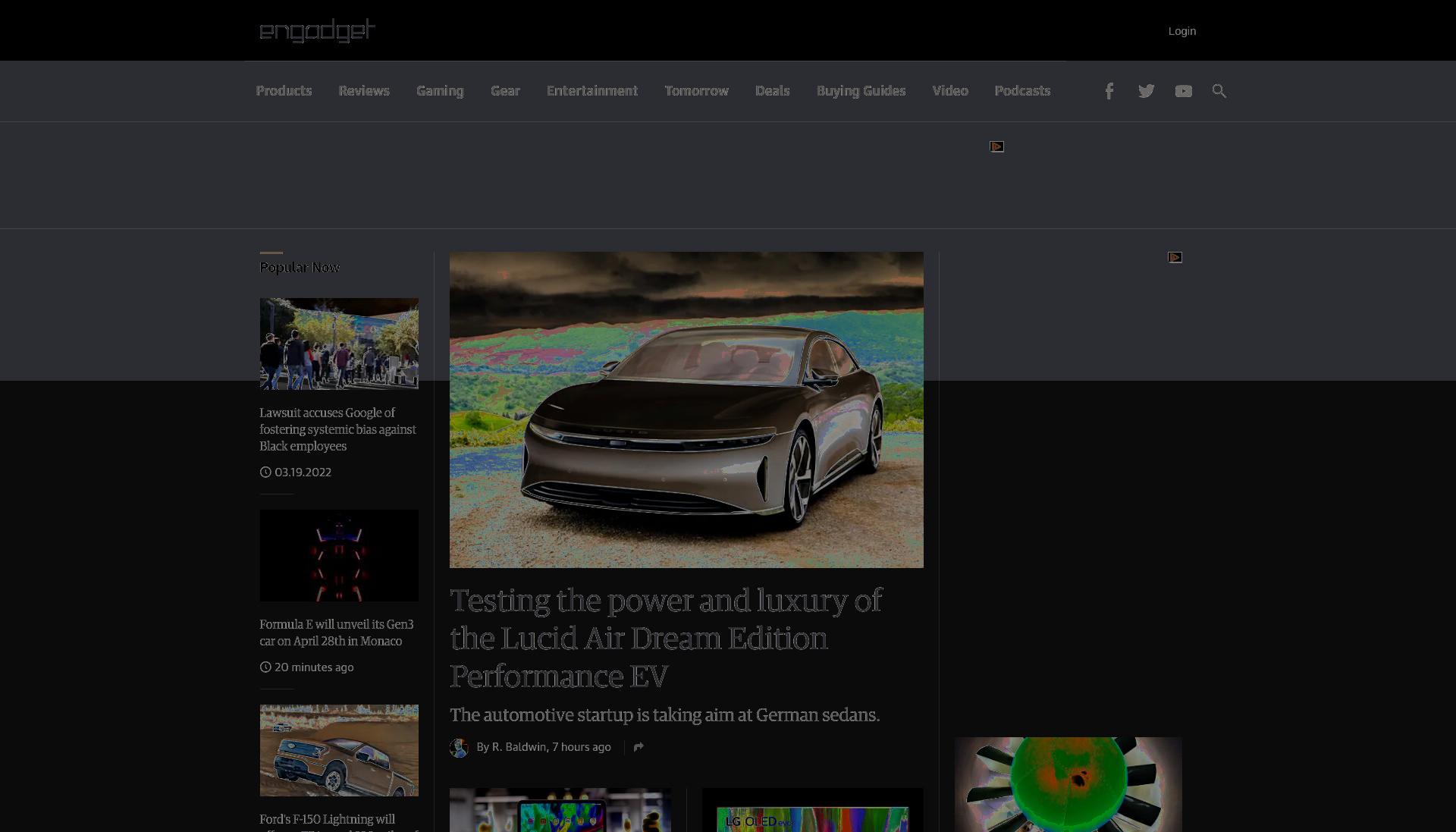Screen dimensions: 1456x832
Task: Click the Lucid Air car hero image
Action: [x=686, y=410]
